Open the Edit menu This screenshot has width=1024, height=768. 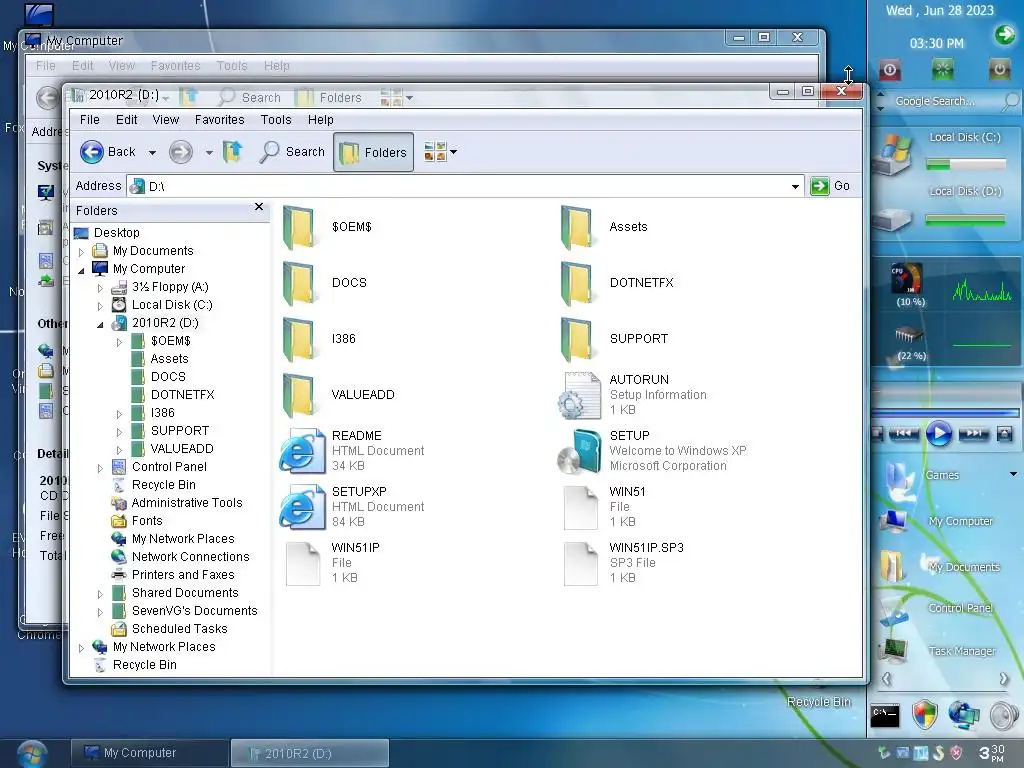(x=127, y=120)
